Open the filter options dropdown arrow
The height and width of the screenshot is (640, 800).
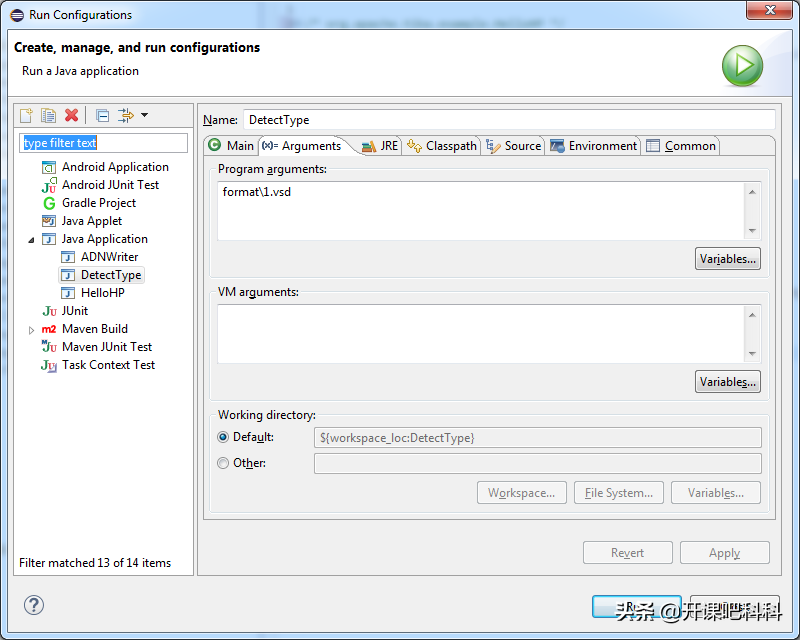tap(144, 115)
